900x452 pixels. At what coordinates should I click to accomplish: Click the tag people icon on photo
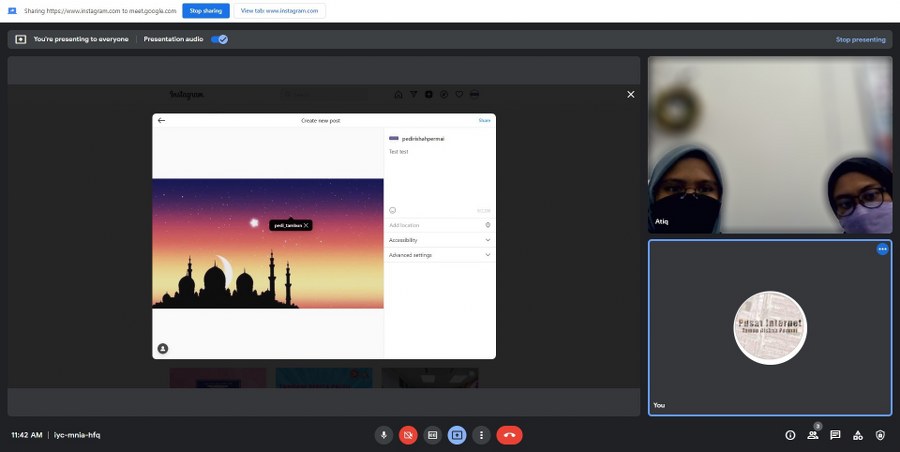tap(163, 349)
